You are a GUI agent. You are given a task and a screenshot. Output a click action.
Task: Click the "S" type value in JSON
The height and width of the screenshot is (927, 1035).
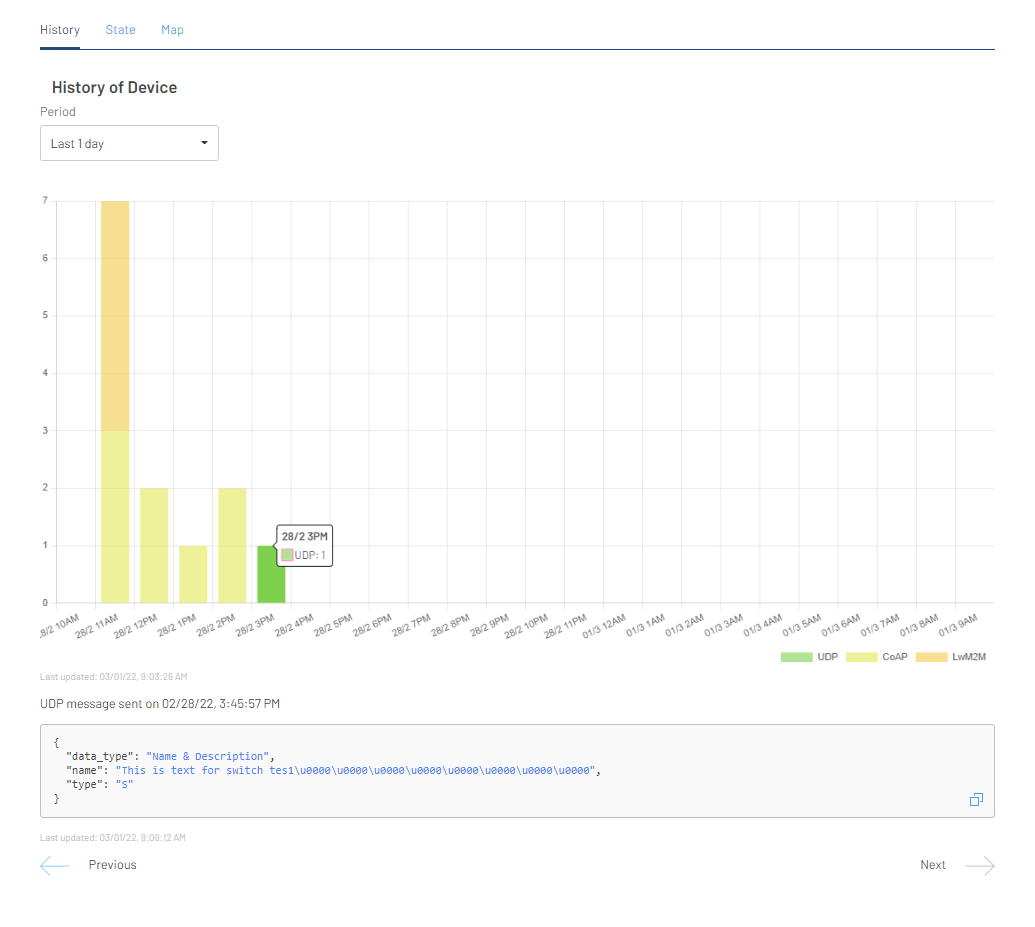click(124, 784)
